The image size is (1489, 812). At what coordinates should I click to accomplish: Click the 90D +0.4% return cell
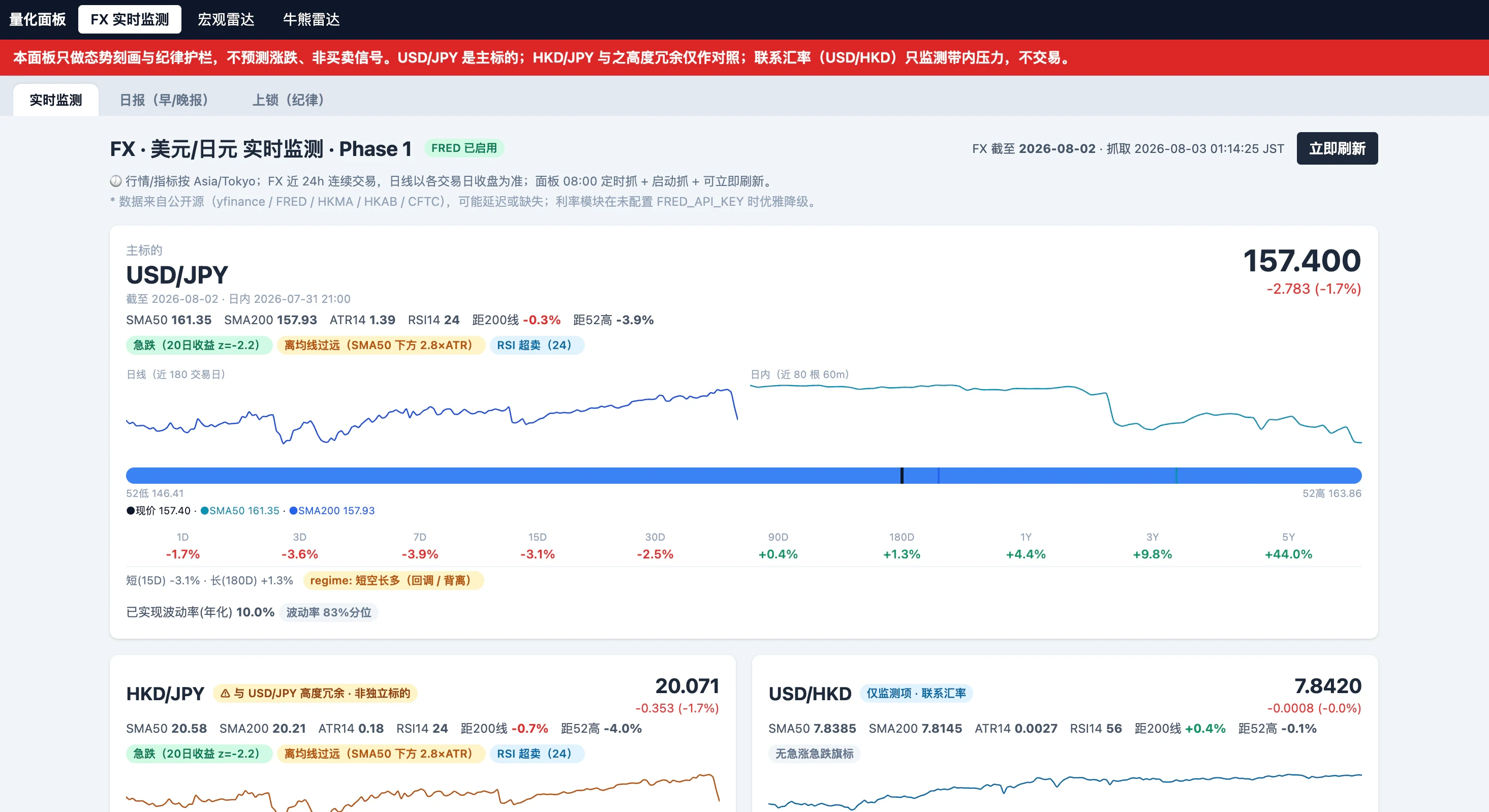pyautogui.click(x=778, y=546)
